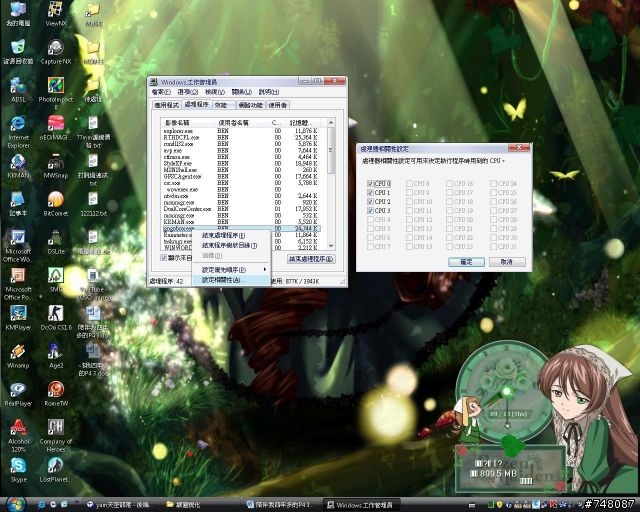Click the process list scroll-up arrow

tap(331, 123)
